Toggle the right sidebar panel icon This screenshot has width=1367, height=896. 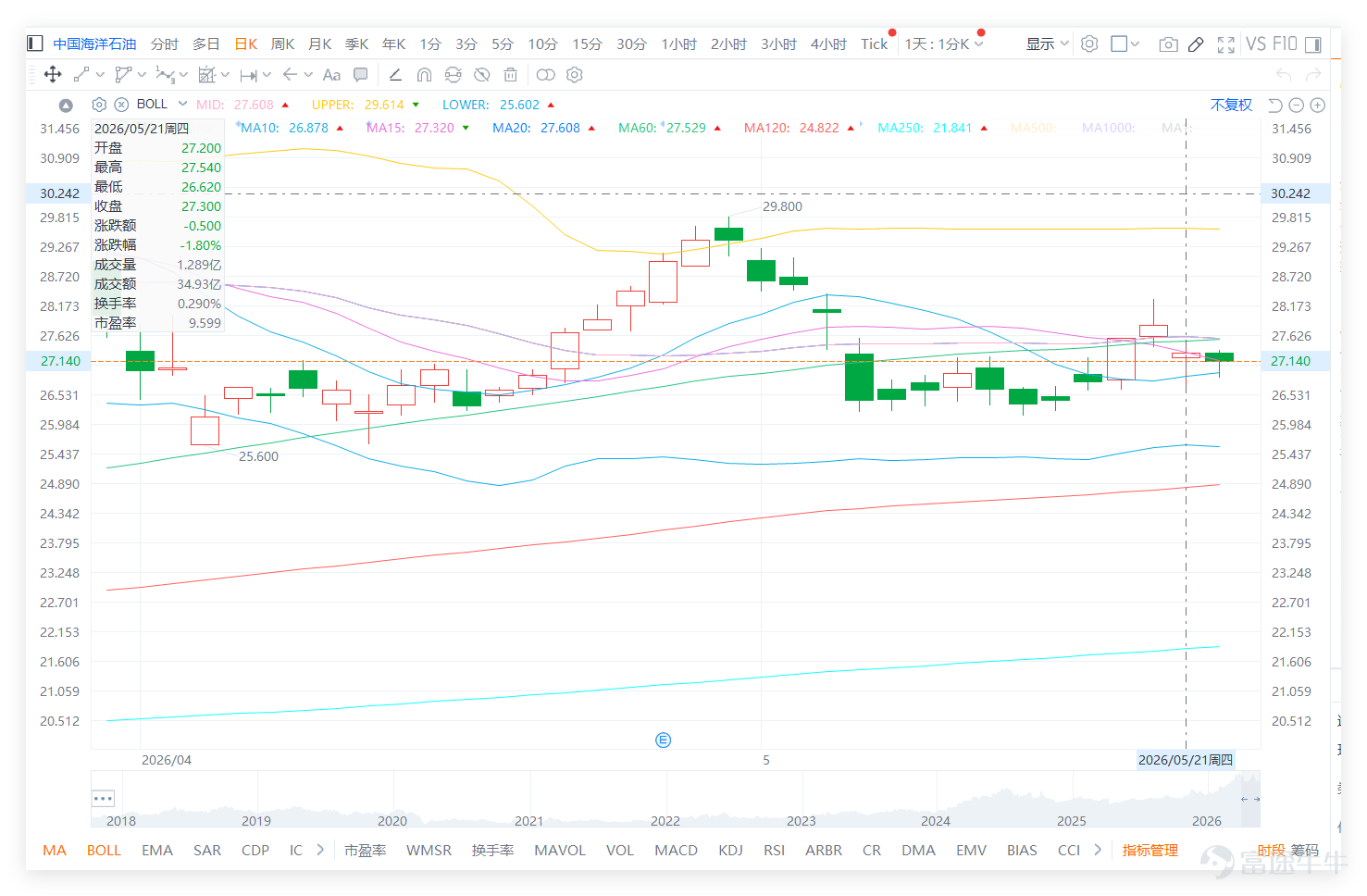(1312, 44)
